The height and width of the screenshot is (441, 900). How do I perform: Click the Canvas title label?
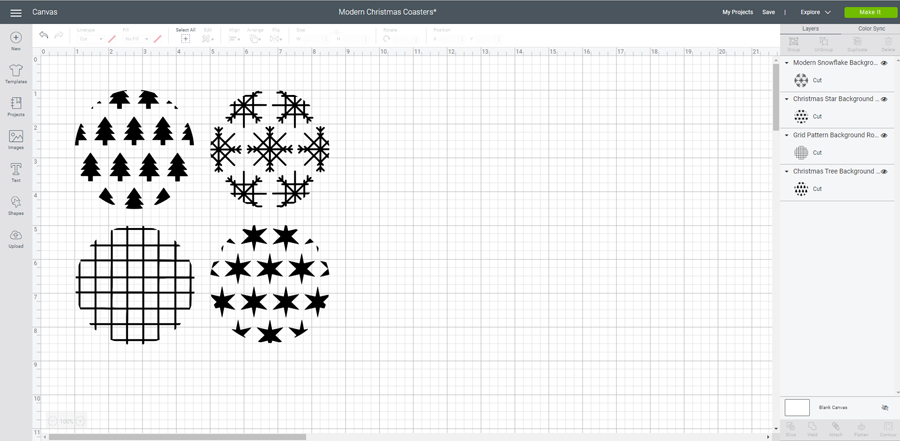(44, 12)
